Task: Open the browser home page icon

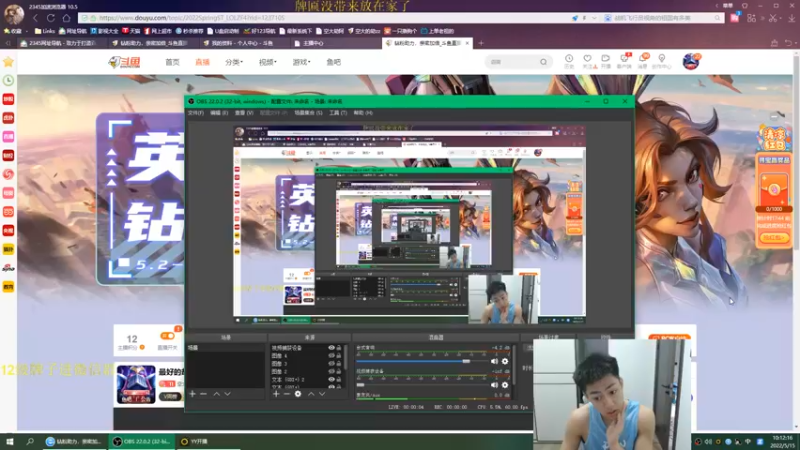Action: pyautogui.click(x=66, y=18)
